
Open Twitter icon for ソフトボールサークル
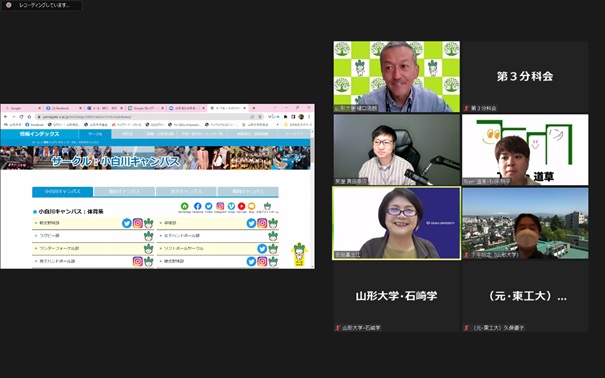click(262, 248)
